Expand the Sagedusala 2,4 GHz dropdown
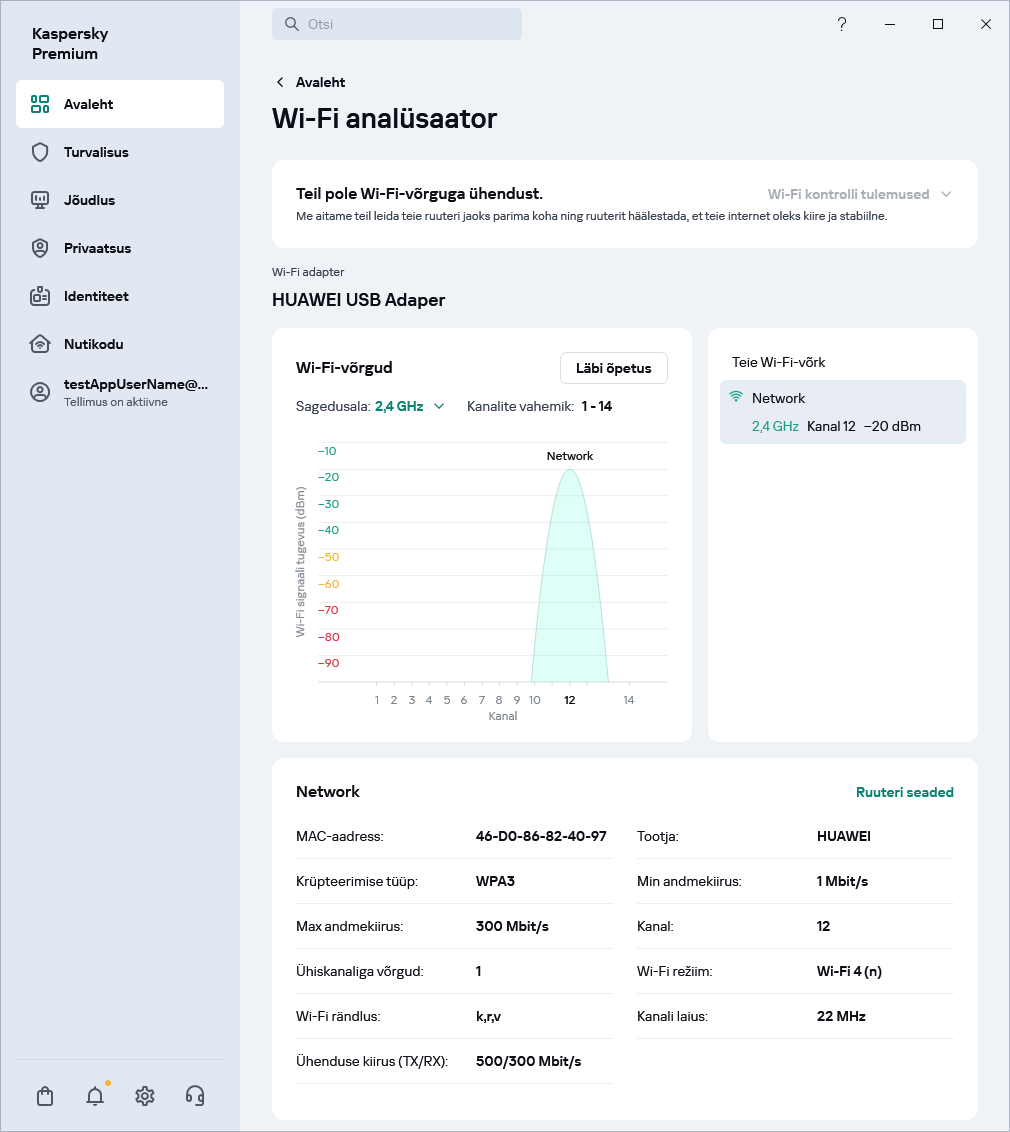 [410, 406]
